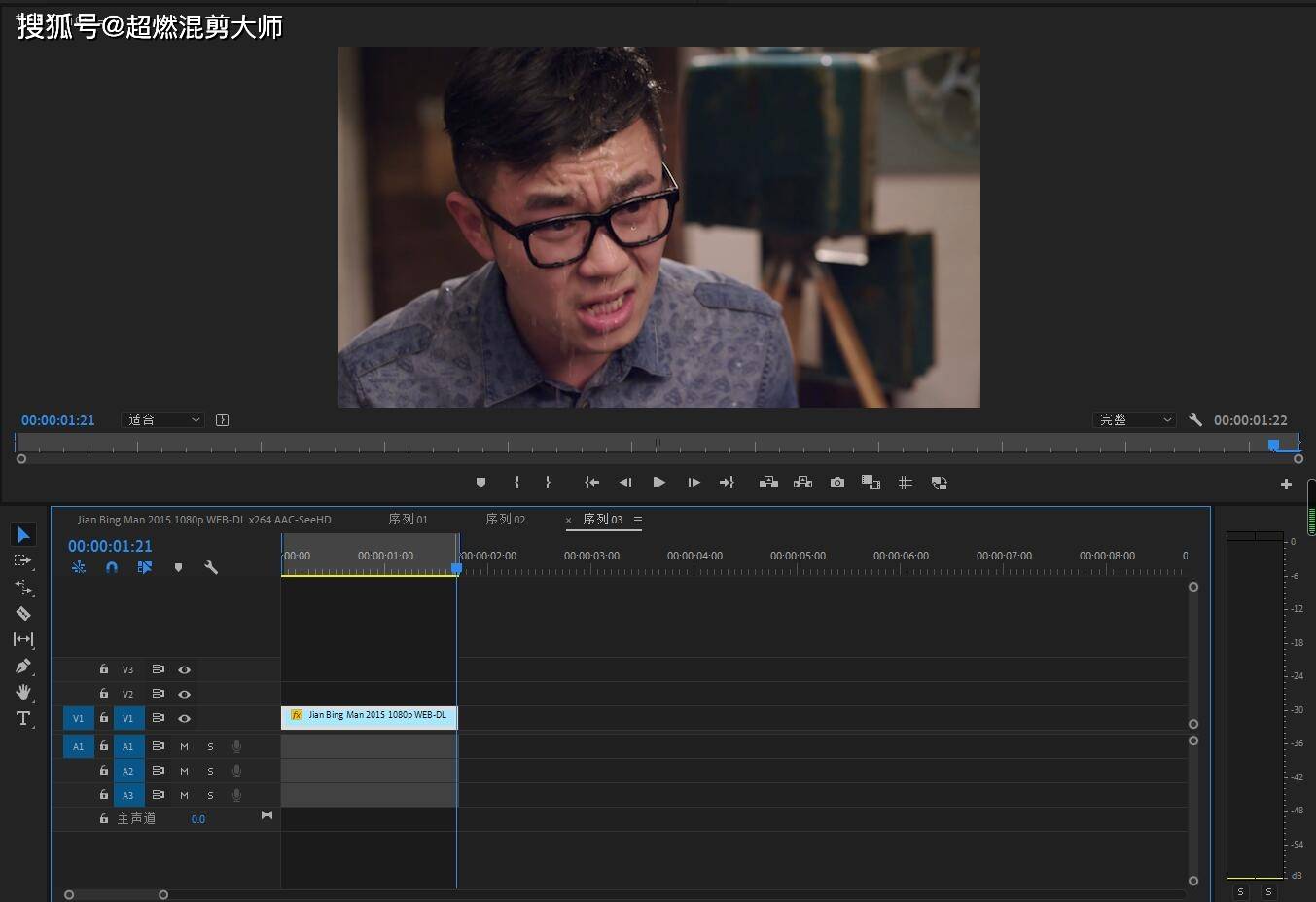Select the Ripple Edit tool

click(x=23, y=587)
